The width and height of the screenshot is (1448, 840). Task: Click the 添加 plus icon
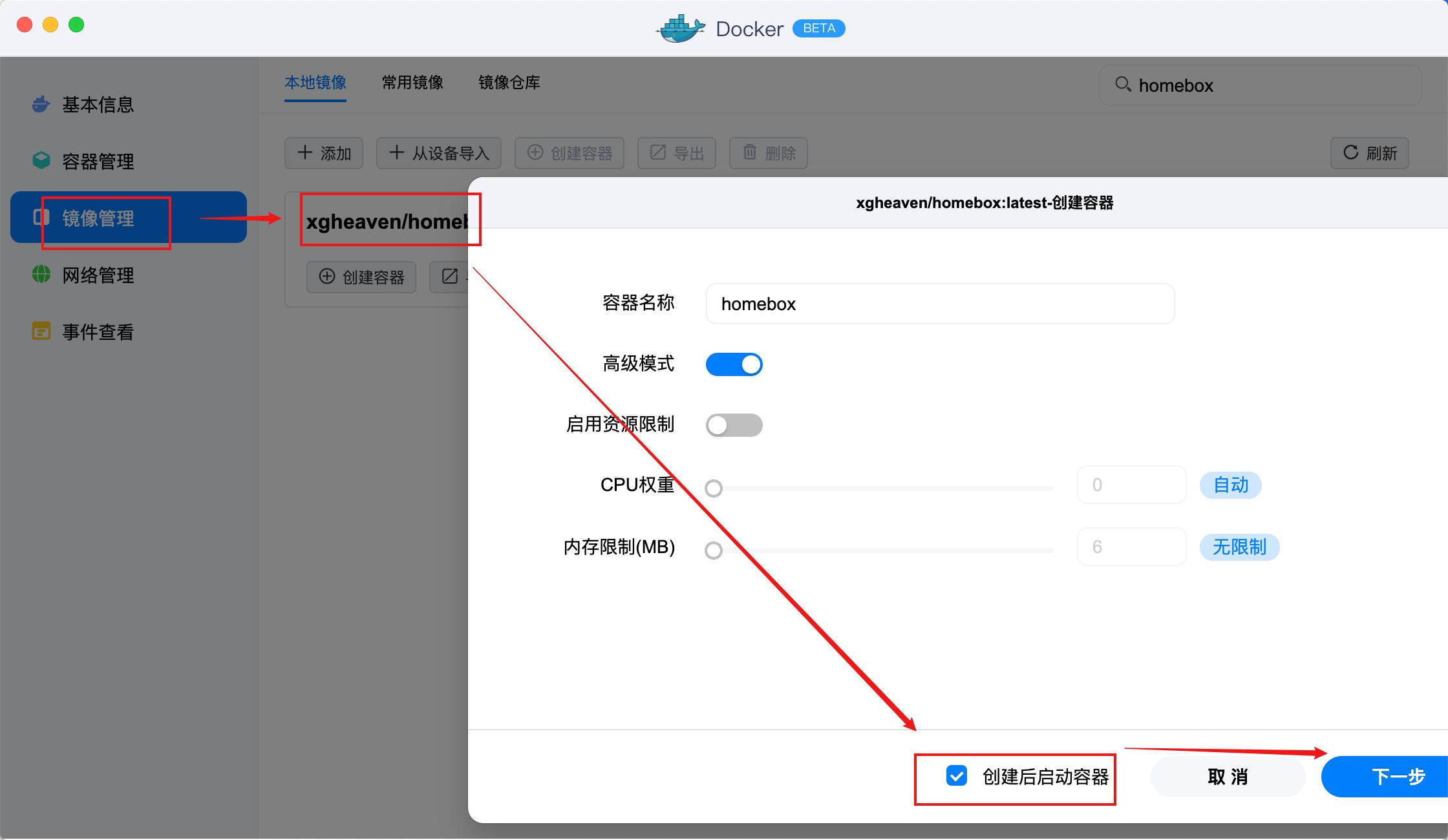[304, 152]
